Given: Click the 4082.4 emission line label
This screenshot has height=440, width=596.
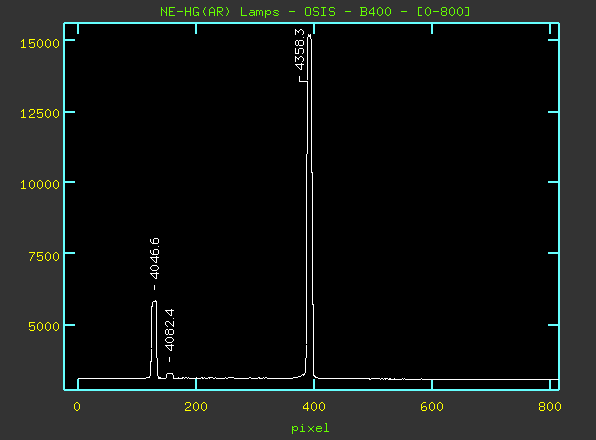Looking at the screenshot, I should 170,330.
